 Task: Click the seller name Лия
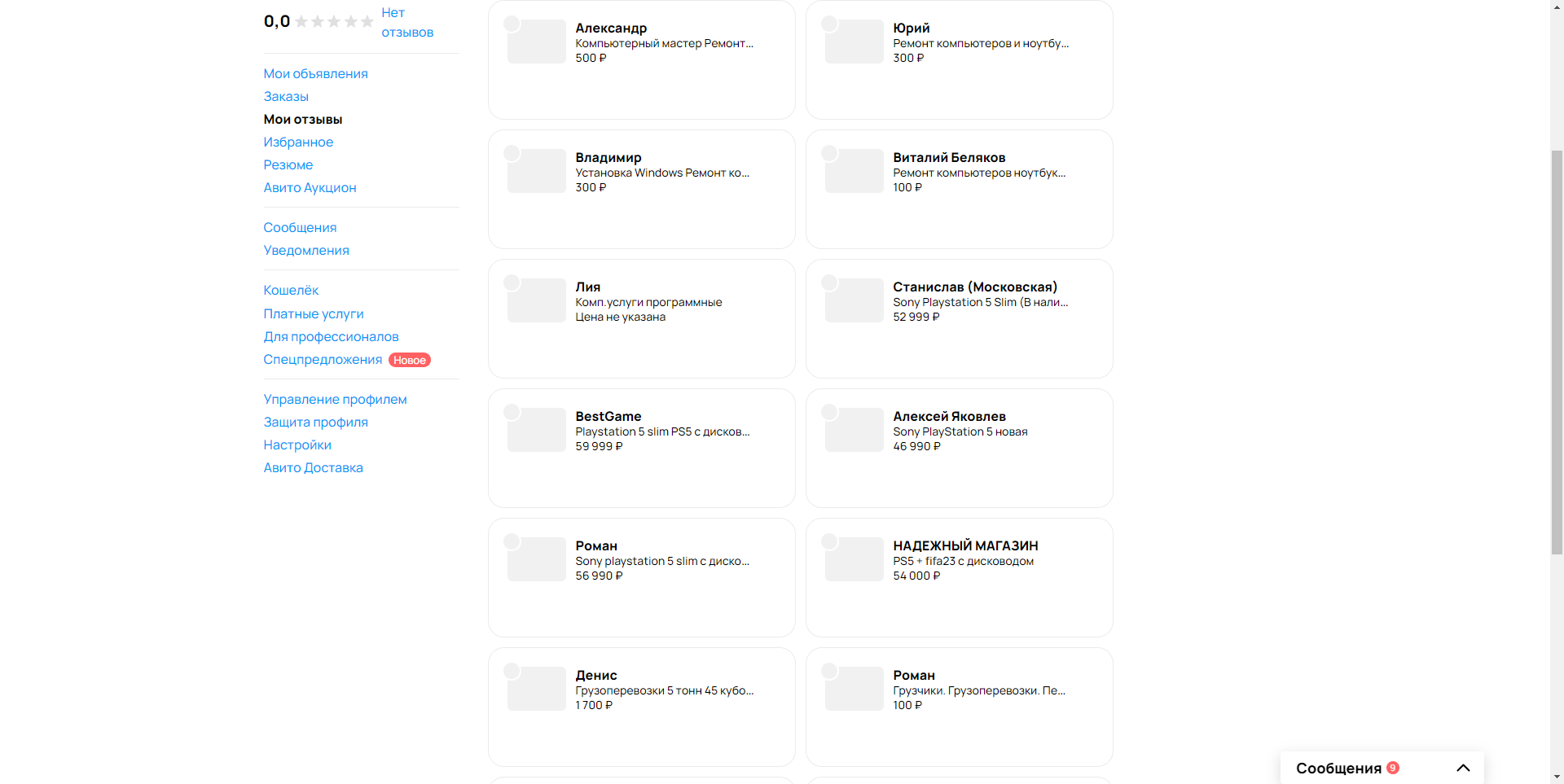coord(588,287)
